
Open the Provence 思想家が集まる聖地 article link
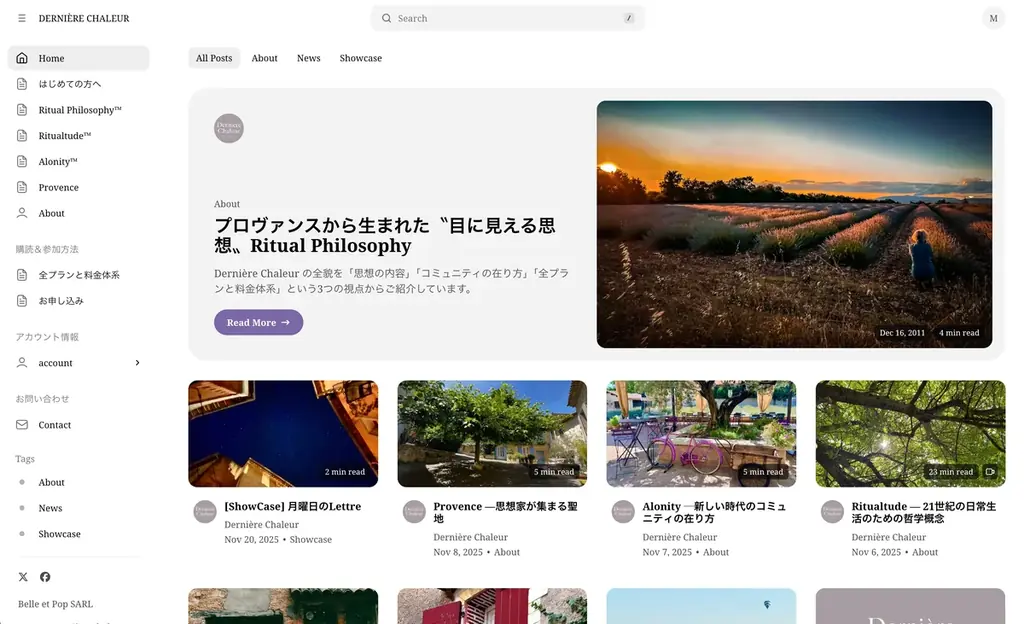pyautogui.click(x=505, y=513)
